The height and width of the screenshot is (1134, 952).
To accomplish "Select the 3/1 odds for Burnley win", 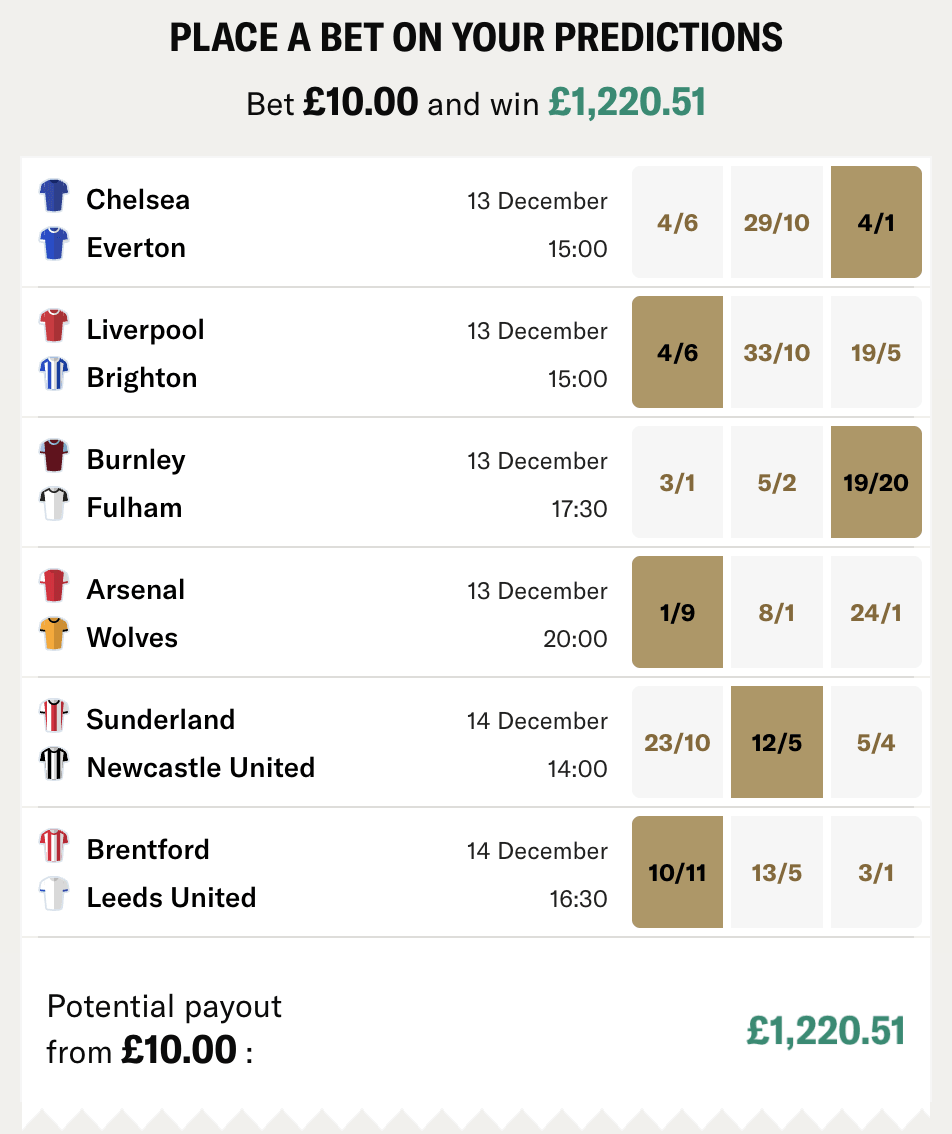I will pos(677,482).
